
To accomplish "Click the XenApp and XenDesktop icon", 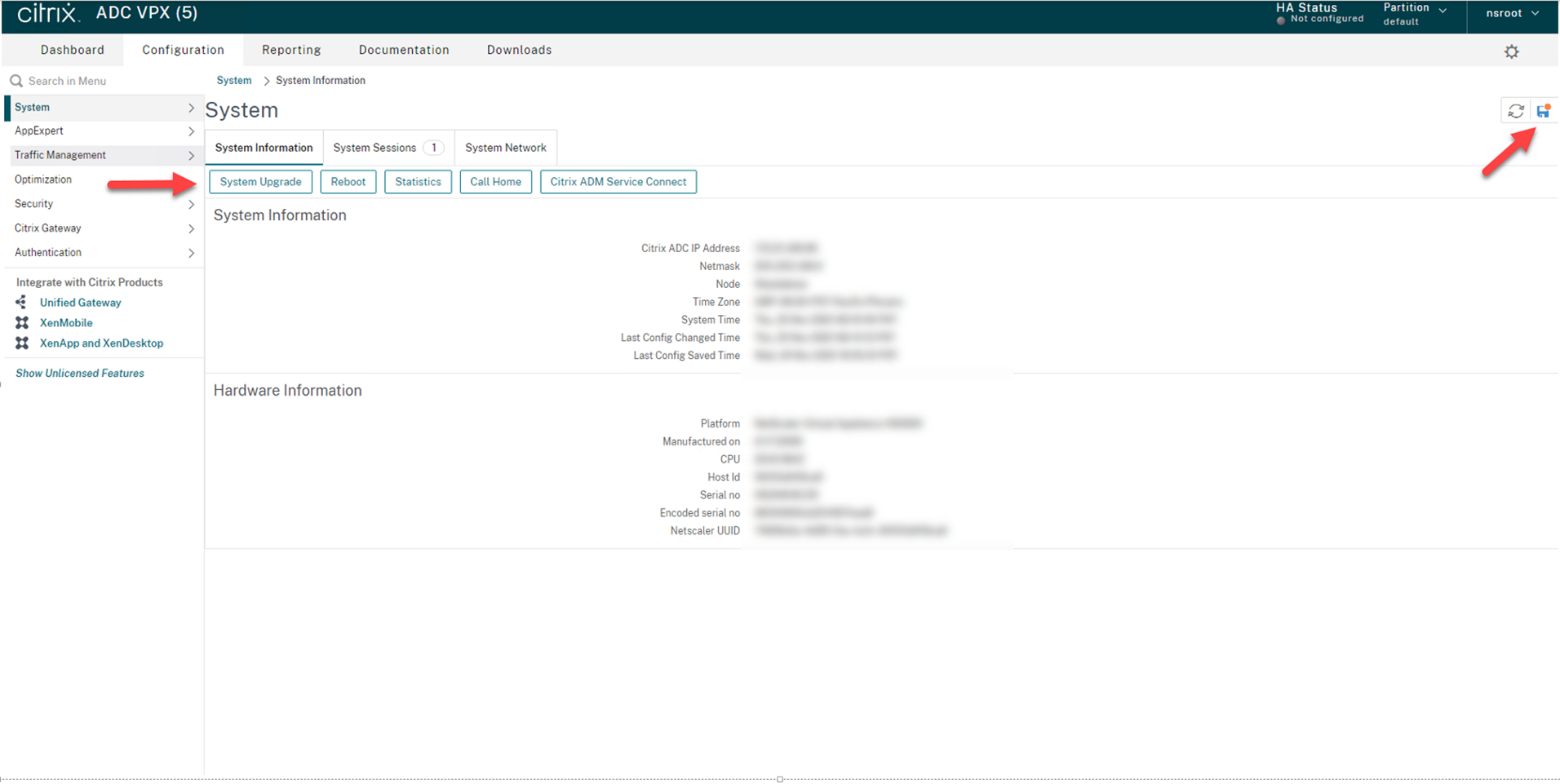I will pos(22,343).
